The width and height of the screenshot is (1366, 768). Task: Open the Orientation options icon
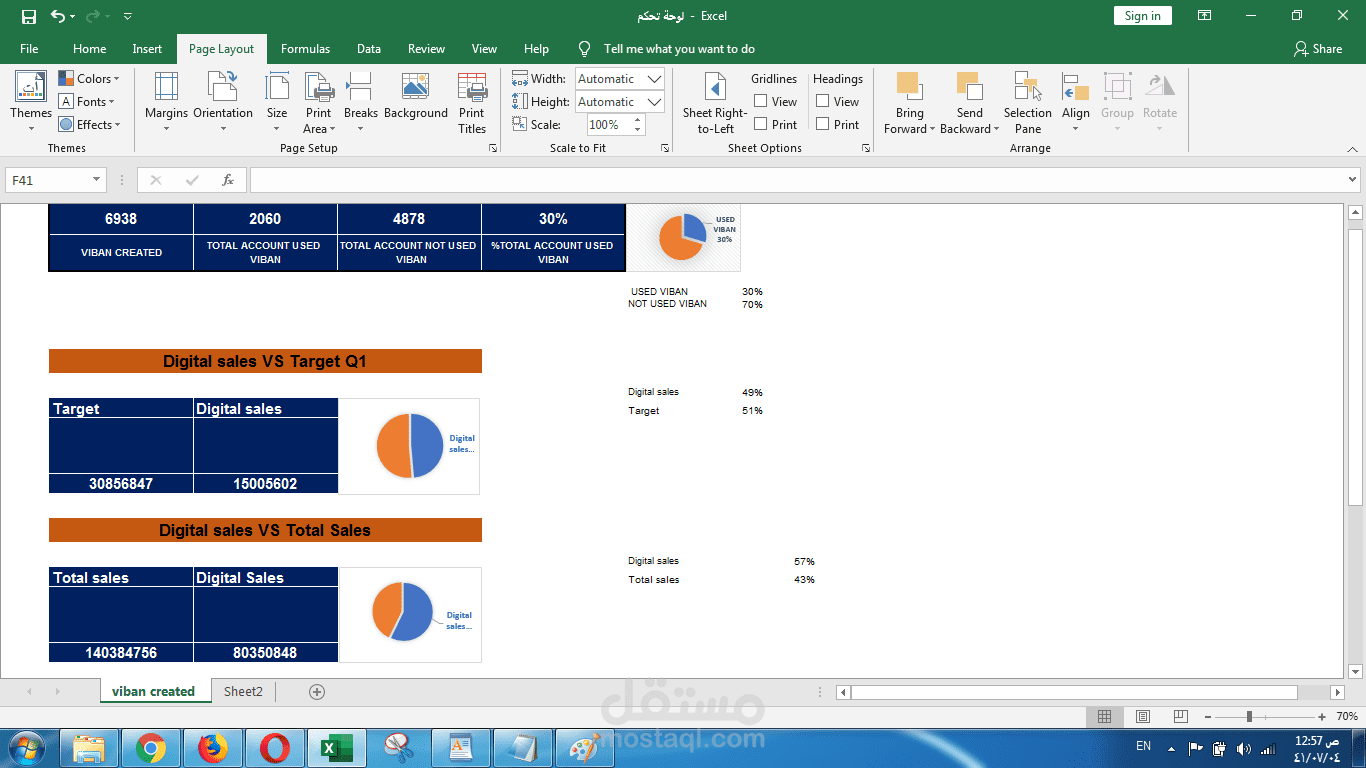[223, 87]
